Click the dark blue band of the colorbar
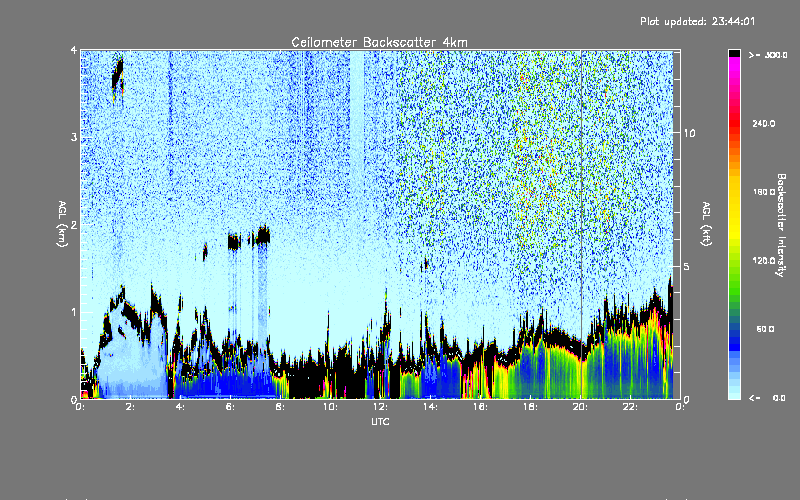 click(734, 342)
